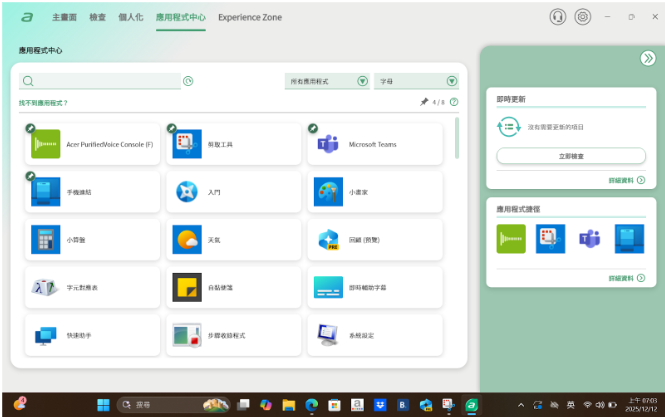Viewport: 665px width, 417px height.
Task: Go to the Experience Zone tab
Action: [x=250, y=17]
